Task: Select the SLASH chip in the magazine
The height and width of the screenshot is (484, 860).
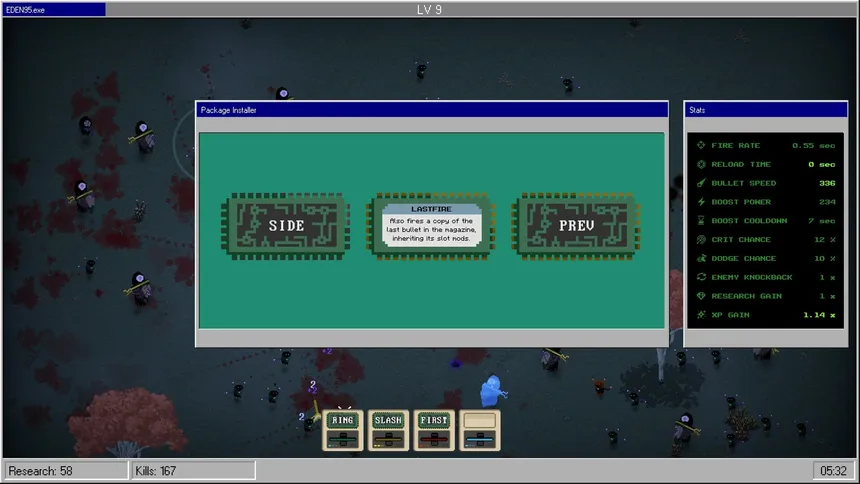Action: (388, 420)
